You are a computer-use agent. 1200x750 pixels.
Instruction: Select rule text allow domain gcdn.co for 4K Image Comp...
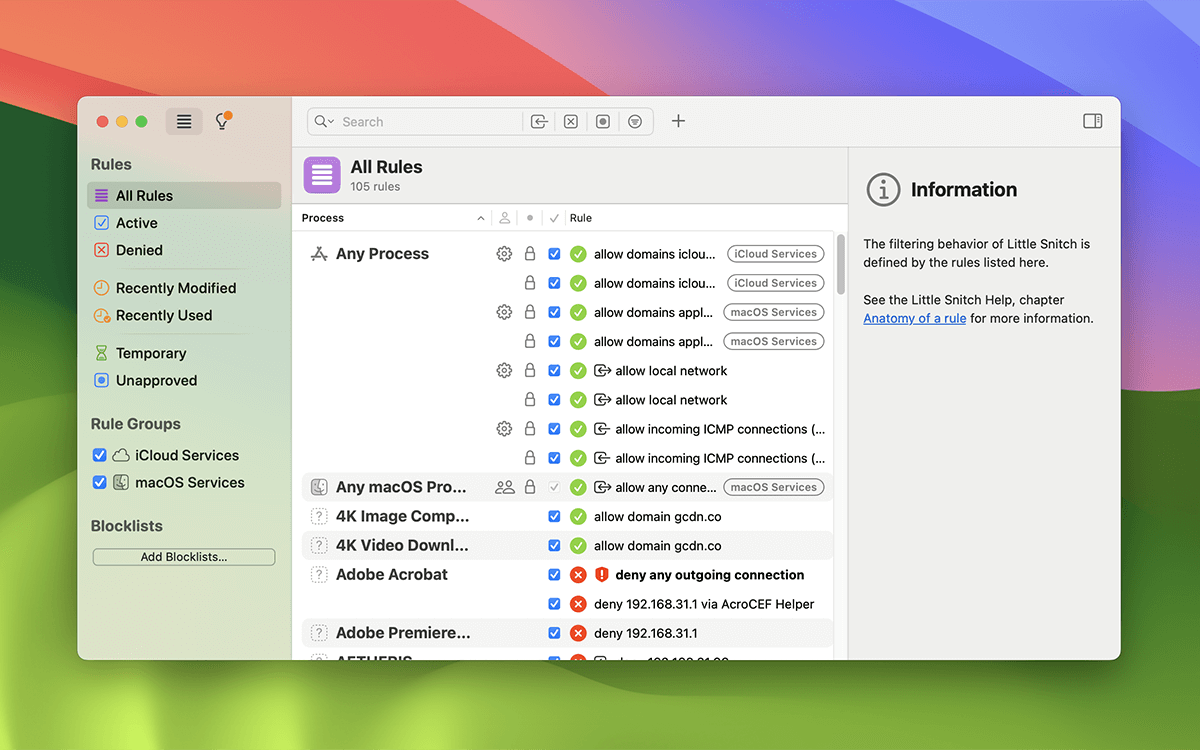click(658, 517)
